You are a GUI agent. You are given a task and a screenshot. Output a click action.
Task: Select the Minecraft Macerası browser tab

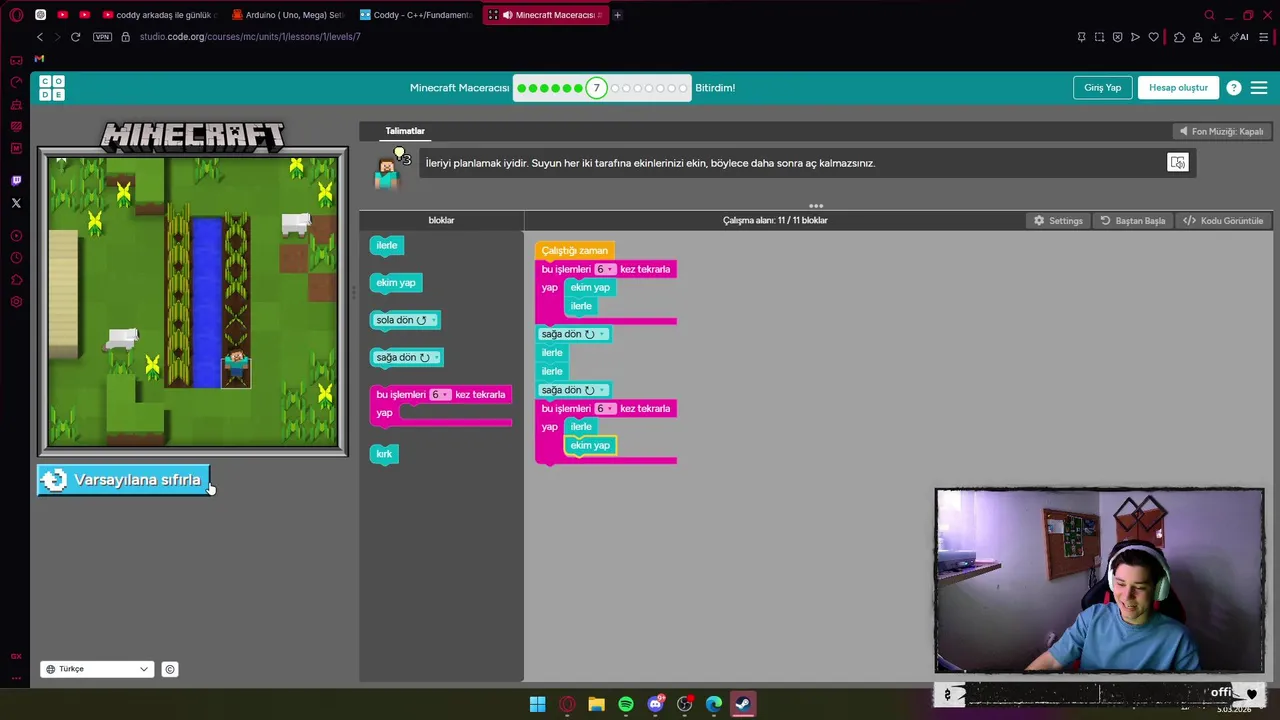click(x=545, y=15)
